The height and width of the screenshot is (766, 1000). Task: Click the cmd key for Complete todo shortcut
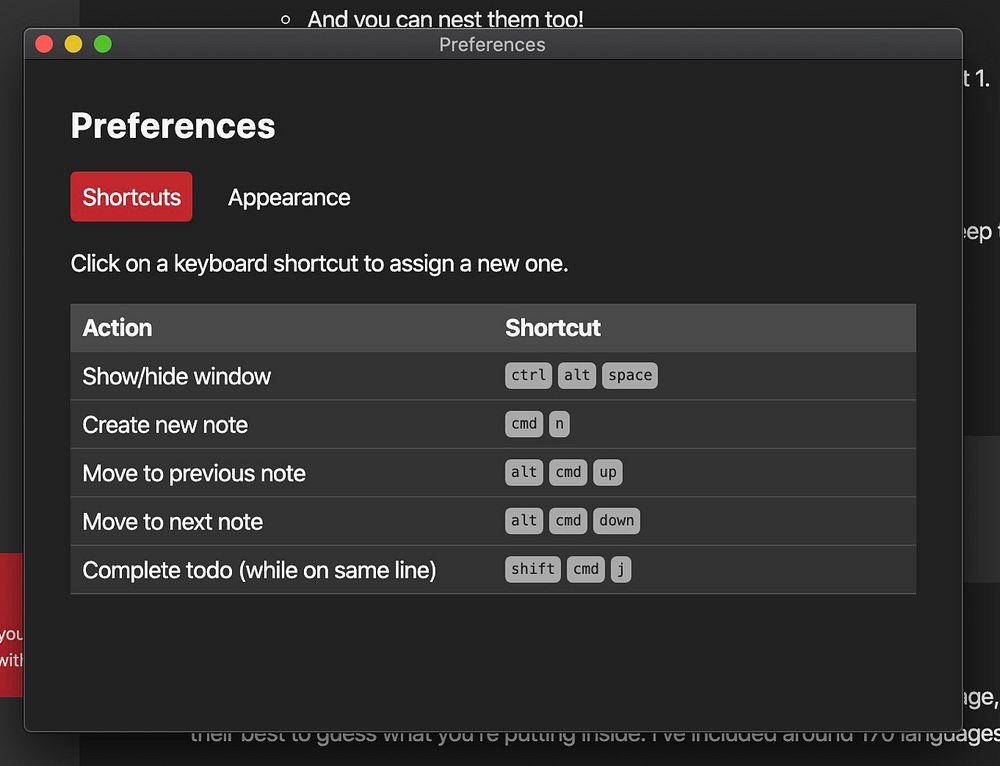point(586,570)
